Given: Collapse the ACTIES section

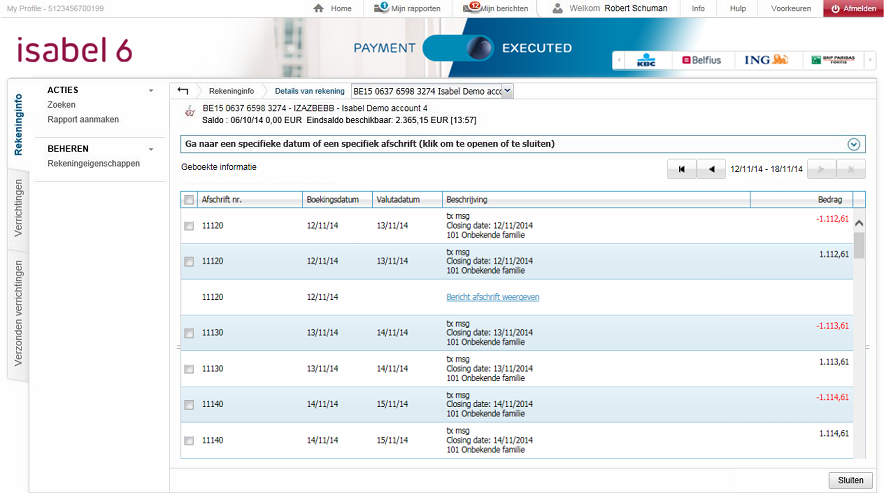Looking at the screenshot, I should (151, 90).
